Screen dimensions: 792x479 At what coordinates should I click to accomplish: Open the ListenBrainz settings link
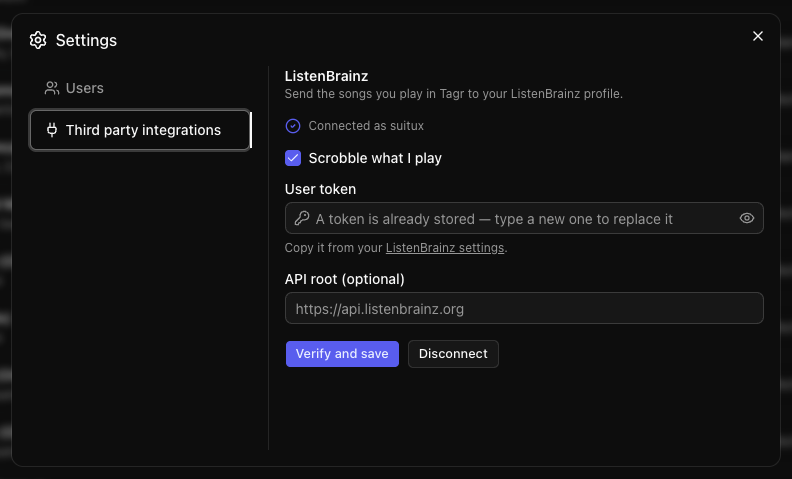tap(445, 248)
